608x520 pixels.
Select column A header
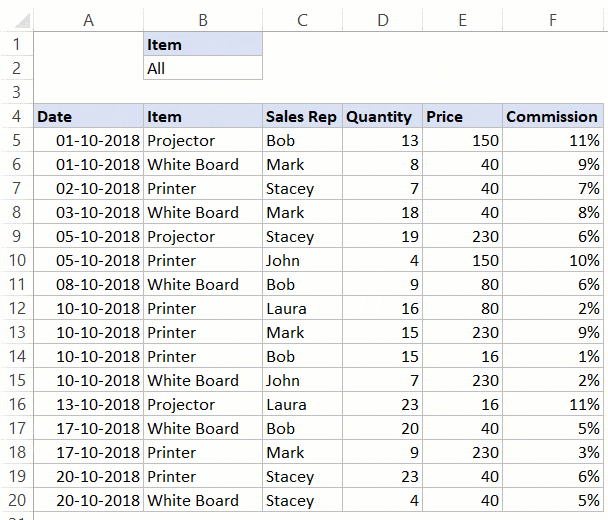[88, 20]
